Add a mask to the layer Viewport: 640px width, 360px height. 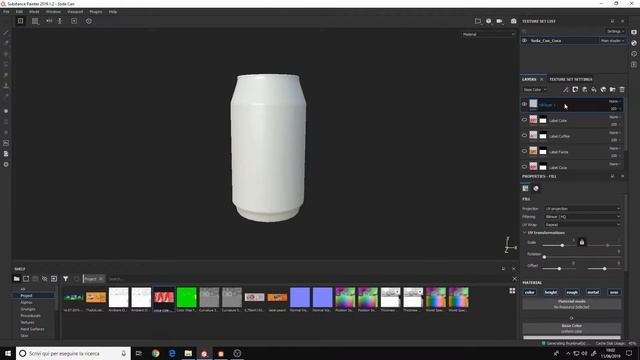click(x=575, y=89)
